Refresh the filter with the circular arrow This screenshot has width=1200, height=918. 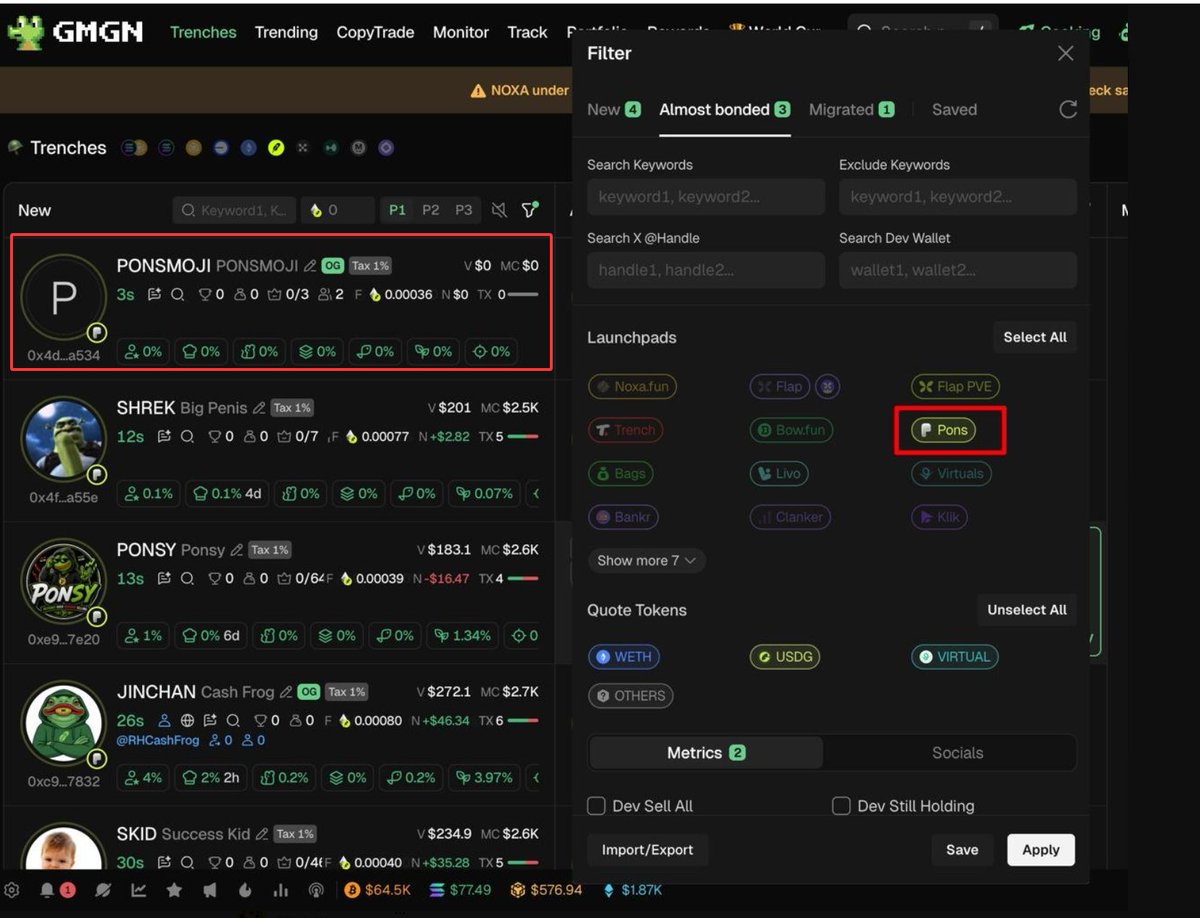1068,110
